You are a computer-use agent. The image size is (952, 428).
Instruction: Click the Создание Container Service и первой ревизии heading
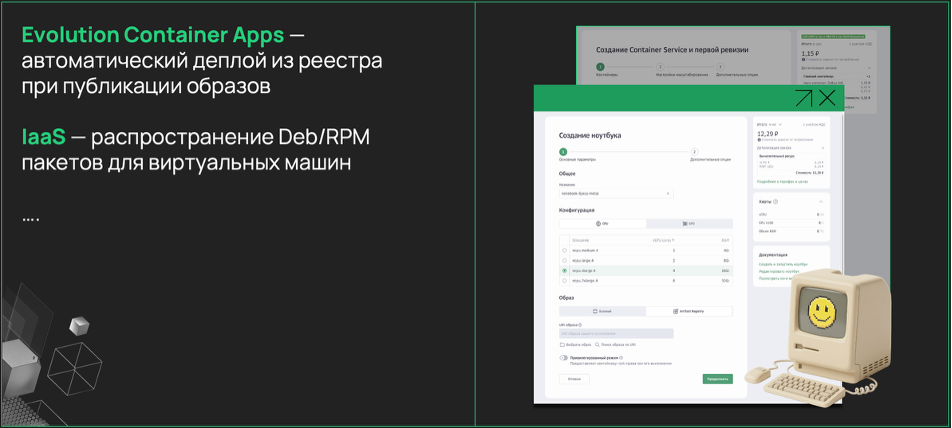(672, 50)
